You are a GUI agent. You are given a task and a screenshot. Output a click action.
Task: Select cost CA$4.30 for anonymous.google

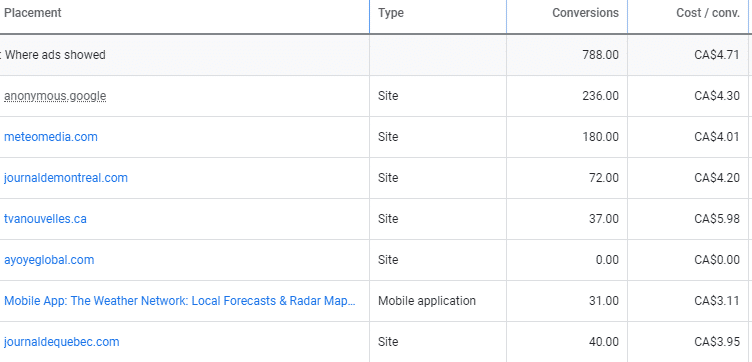(x=717, y=96)
